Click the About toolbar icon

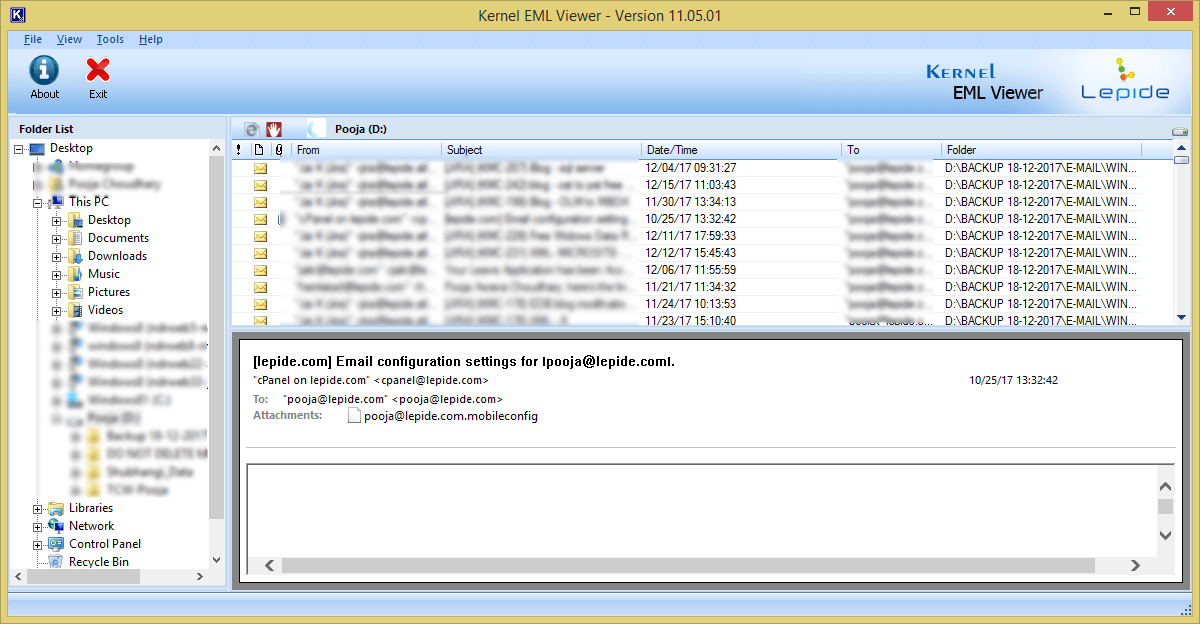coord(44,70)
